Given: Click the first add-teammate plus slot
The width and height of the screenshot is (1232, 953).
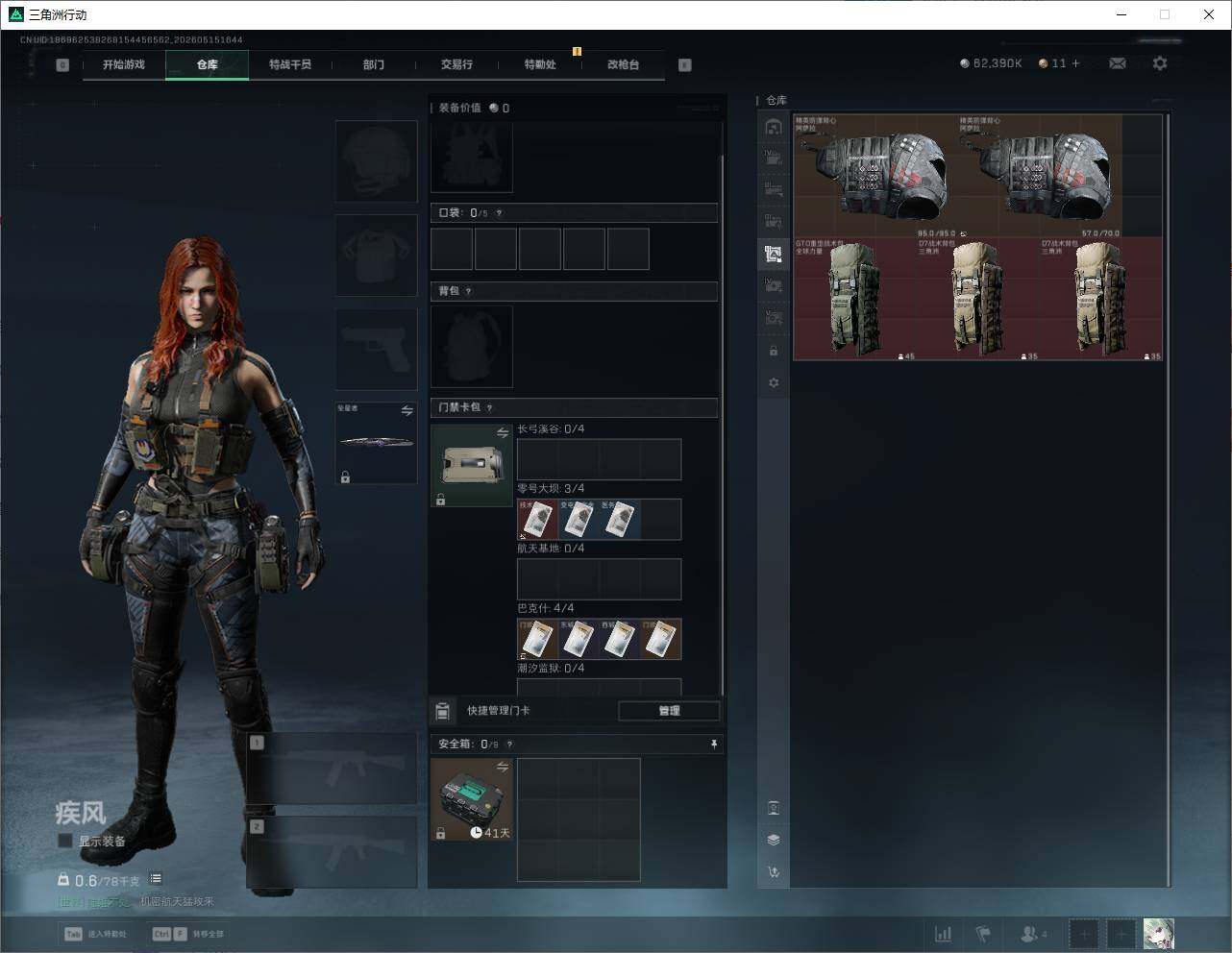Looking at the screenshot, I should (1083, 934).
